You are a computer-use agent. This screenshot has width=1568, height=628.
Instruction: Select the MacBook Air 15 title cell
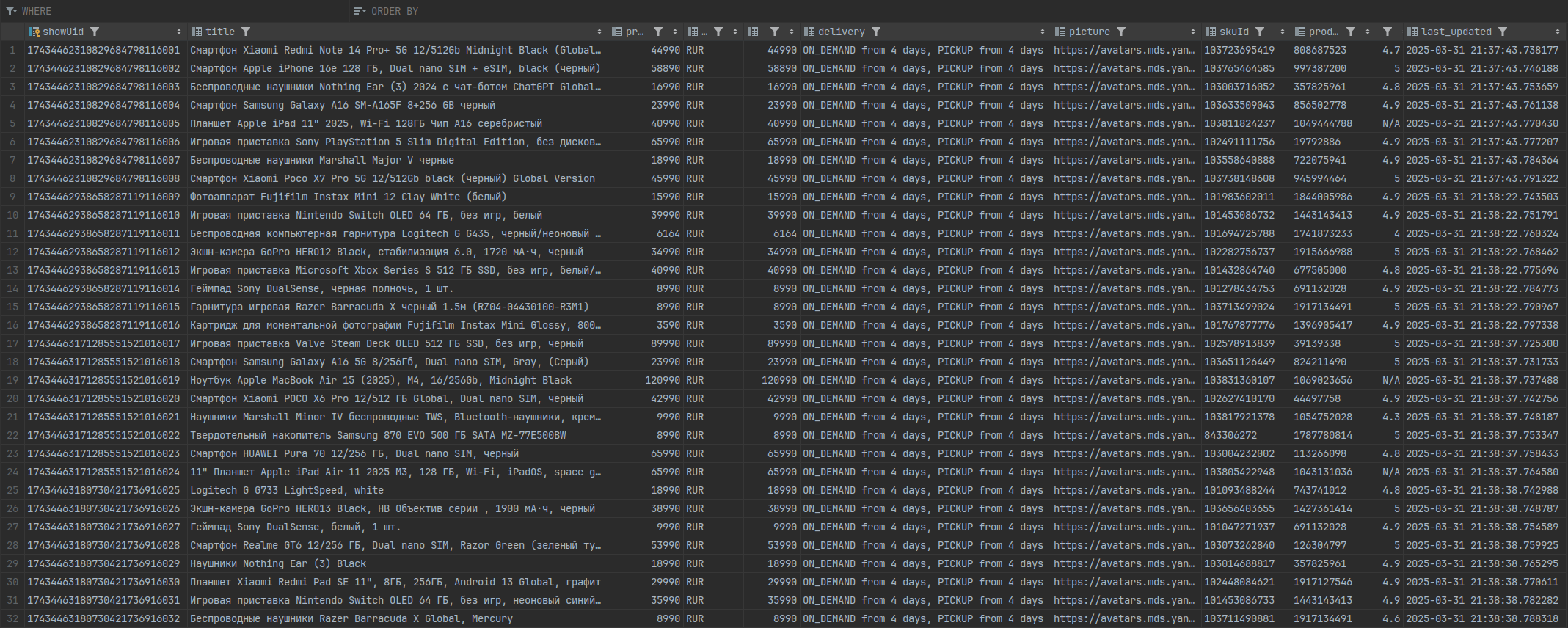pos(381,380)
